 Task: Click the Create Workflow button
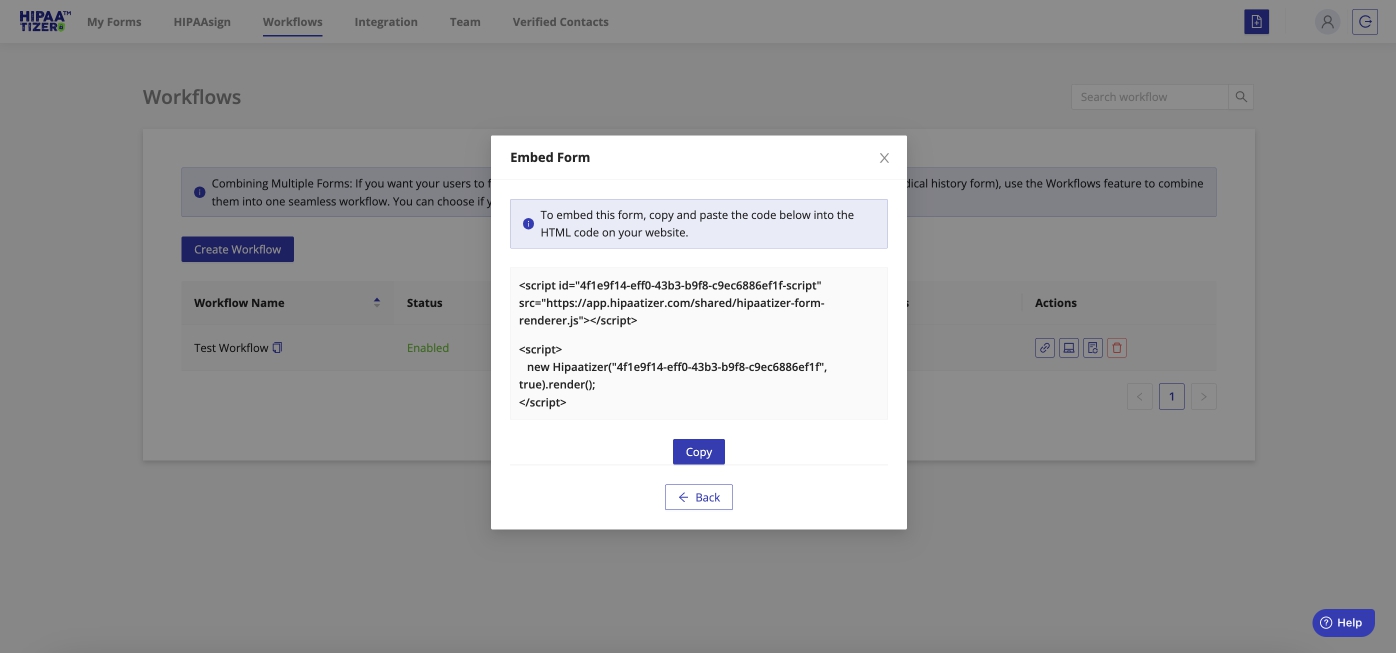(237, 249)
